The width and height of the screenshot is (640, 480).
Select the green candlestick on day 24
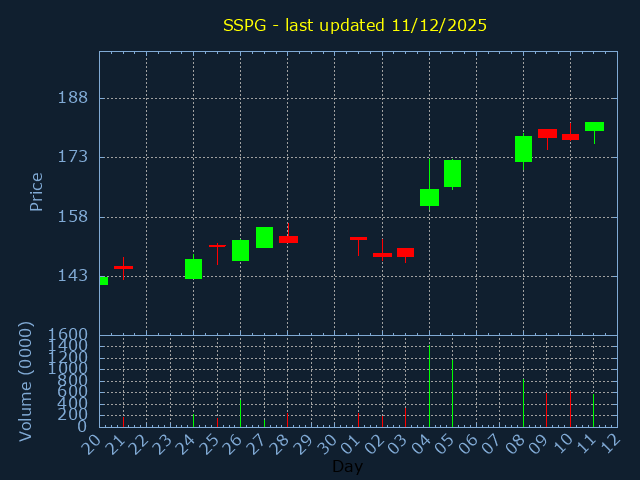[x=193, y=269]
